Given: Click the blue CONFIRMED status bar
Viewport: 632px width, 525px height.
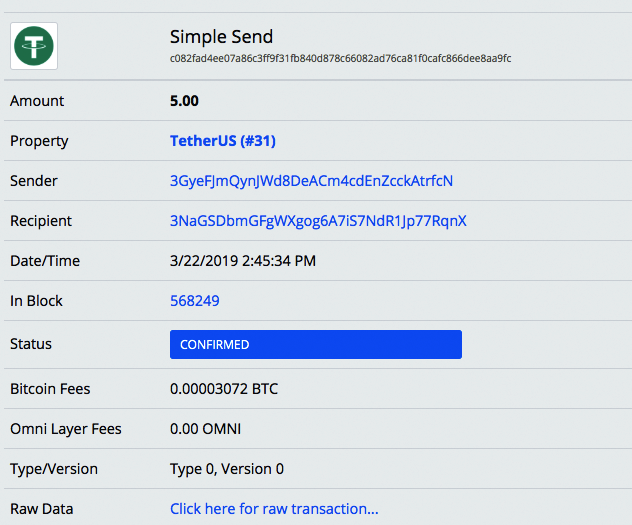Looking at the screenshot, I should (x=315, y=344).
